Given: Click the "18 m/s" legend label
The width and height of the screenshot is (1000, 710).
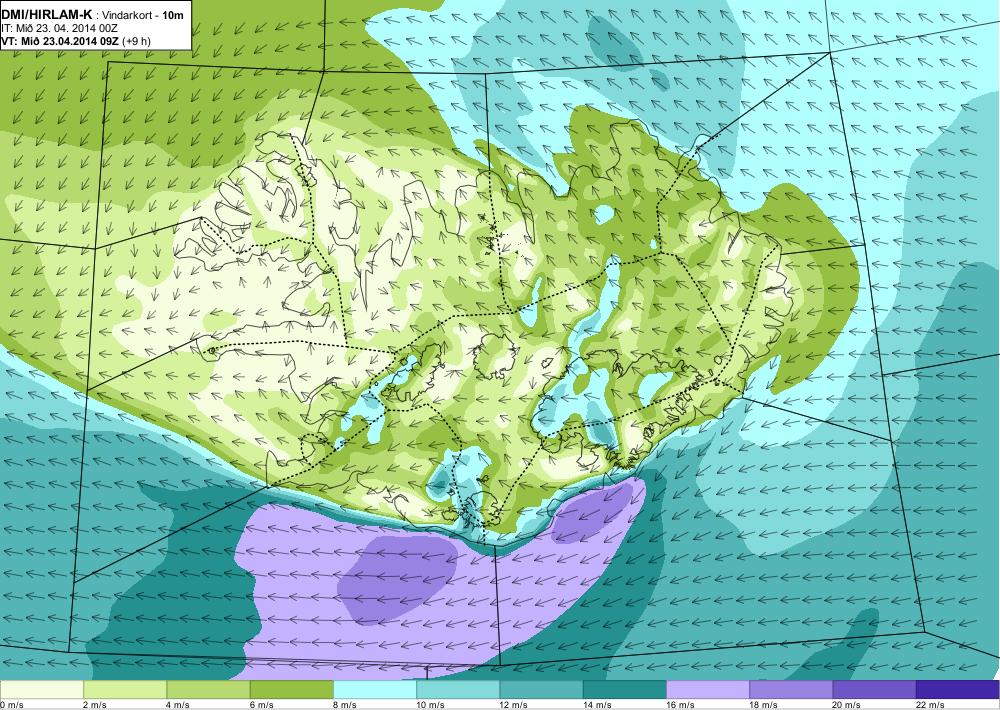Looking at the screenshot, I should [x=763, y=705].
